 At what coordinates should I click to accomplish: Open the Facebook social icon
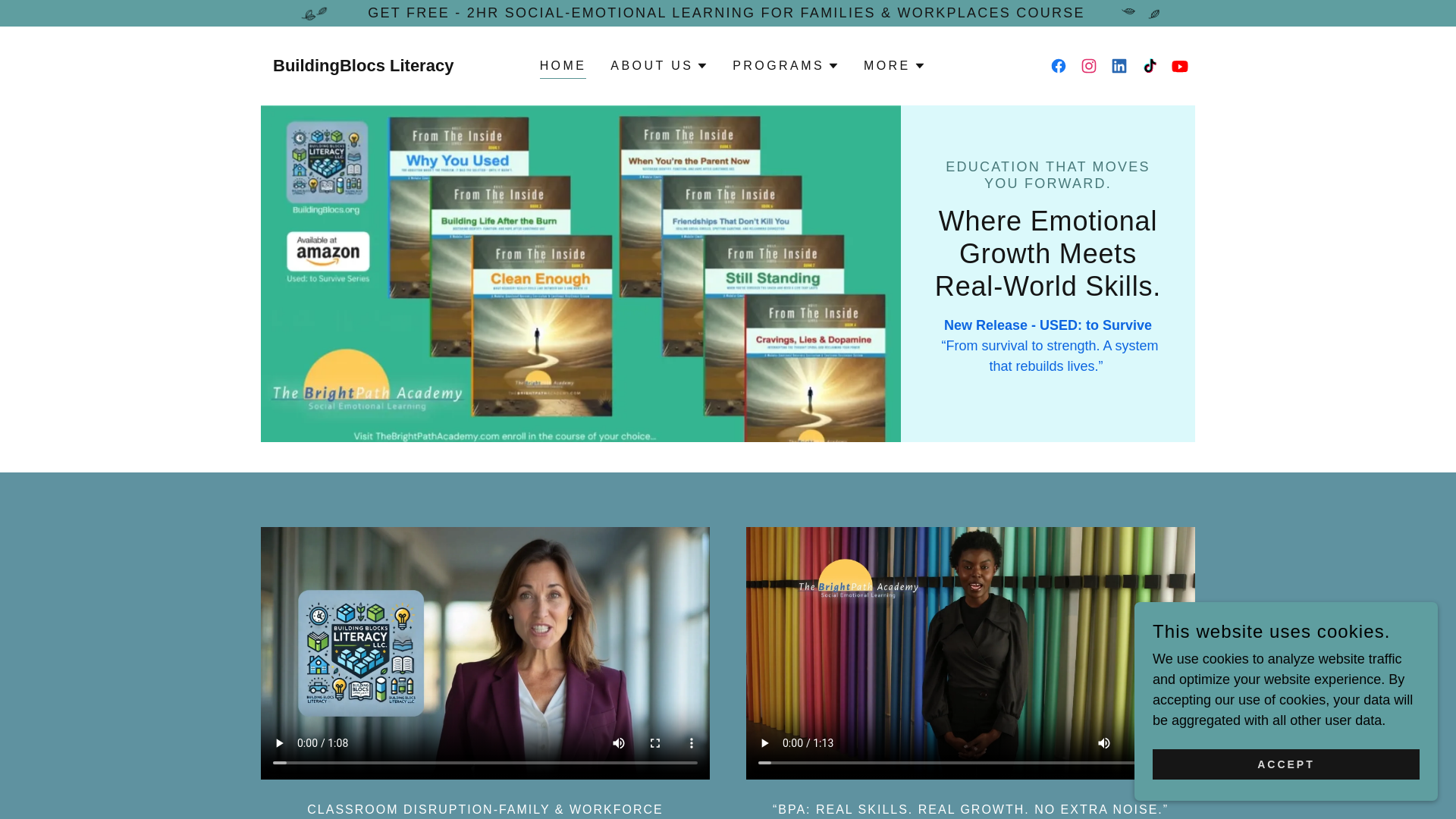click(1059, 67)
